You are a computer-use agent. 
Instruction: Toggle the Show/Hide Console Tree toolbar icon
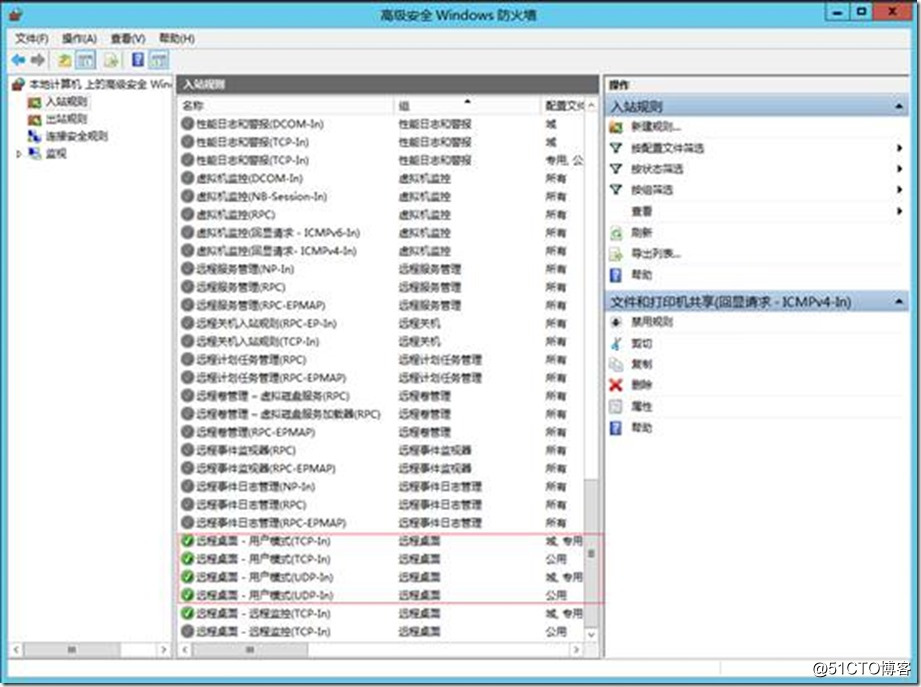coord(86,60)
